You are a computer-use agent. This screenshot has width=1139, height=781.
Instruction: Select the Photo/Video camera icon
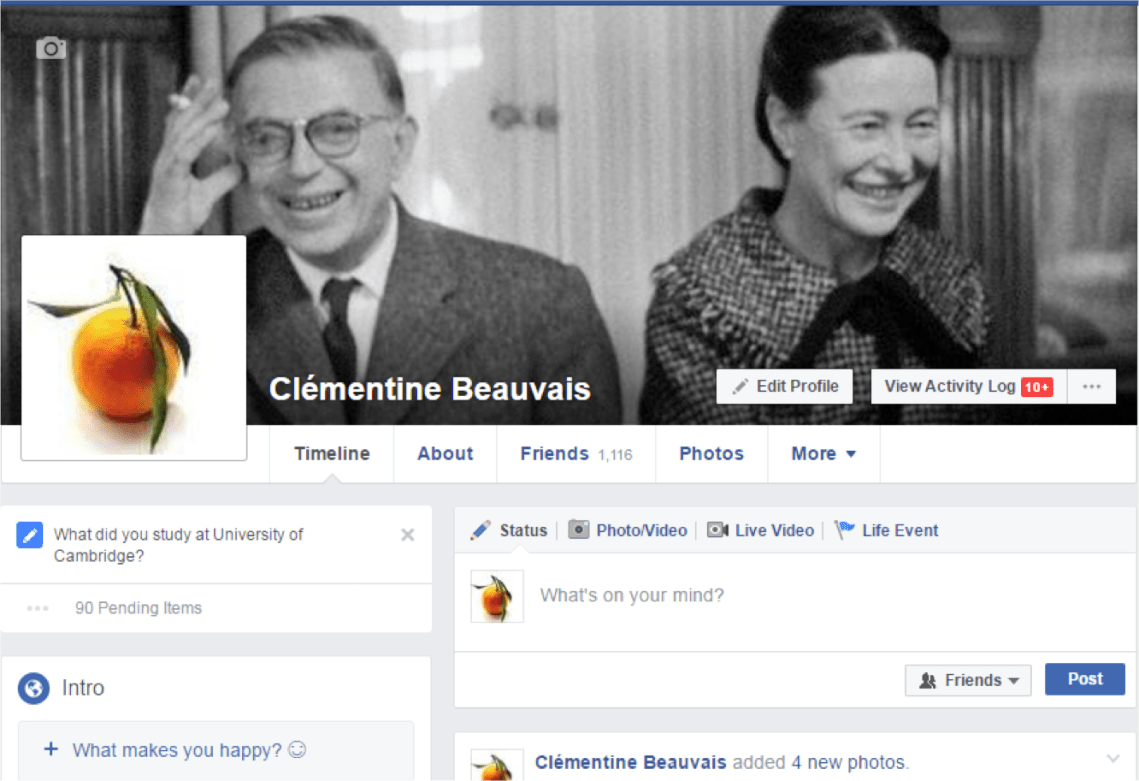[x=578, y=530]
